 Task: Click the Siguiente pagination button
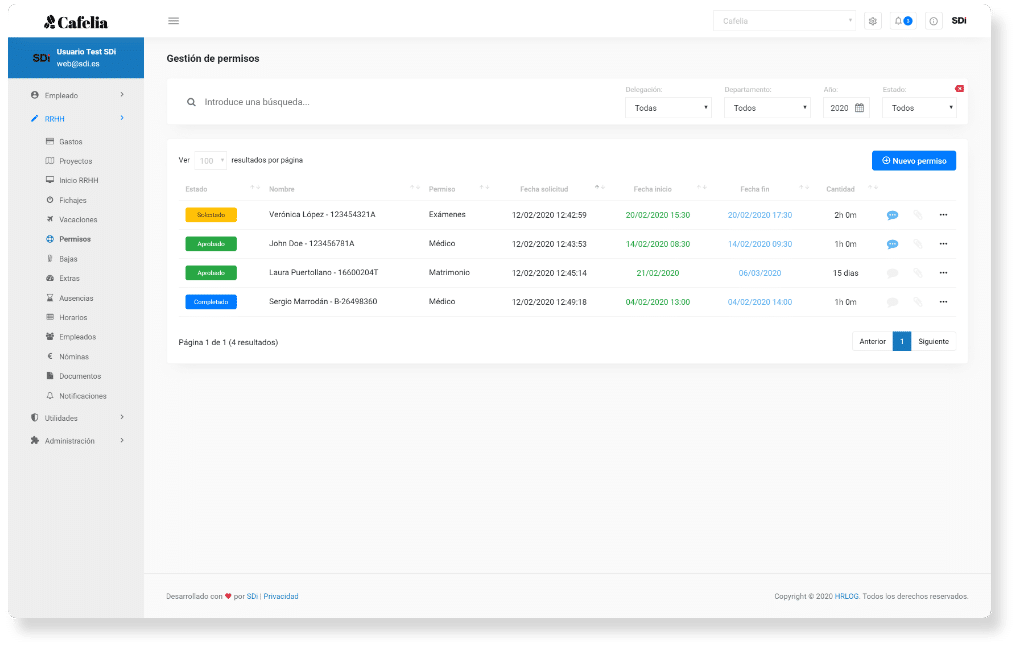(x=933, y=341)
